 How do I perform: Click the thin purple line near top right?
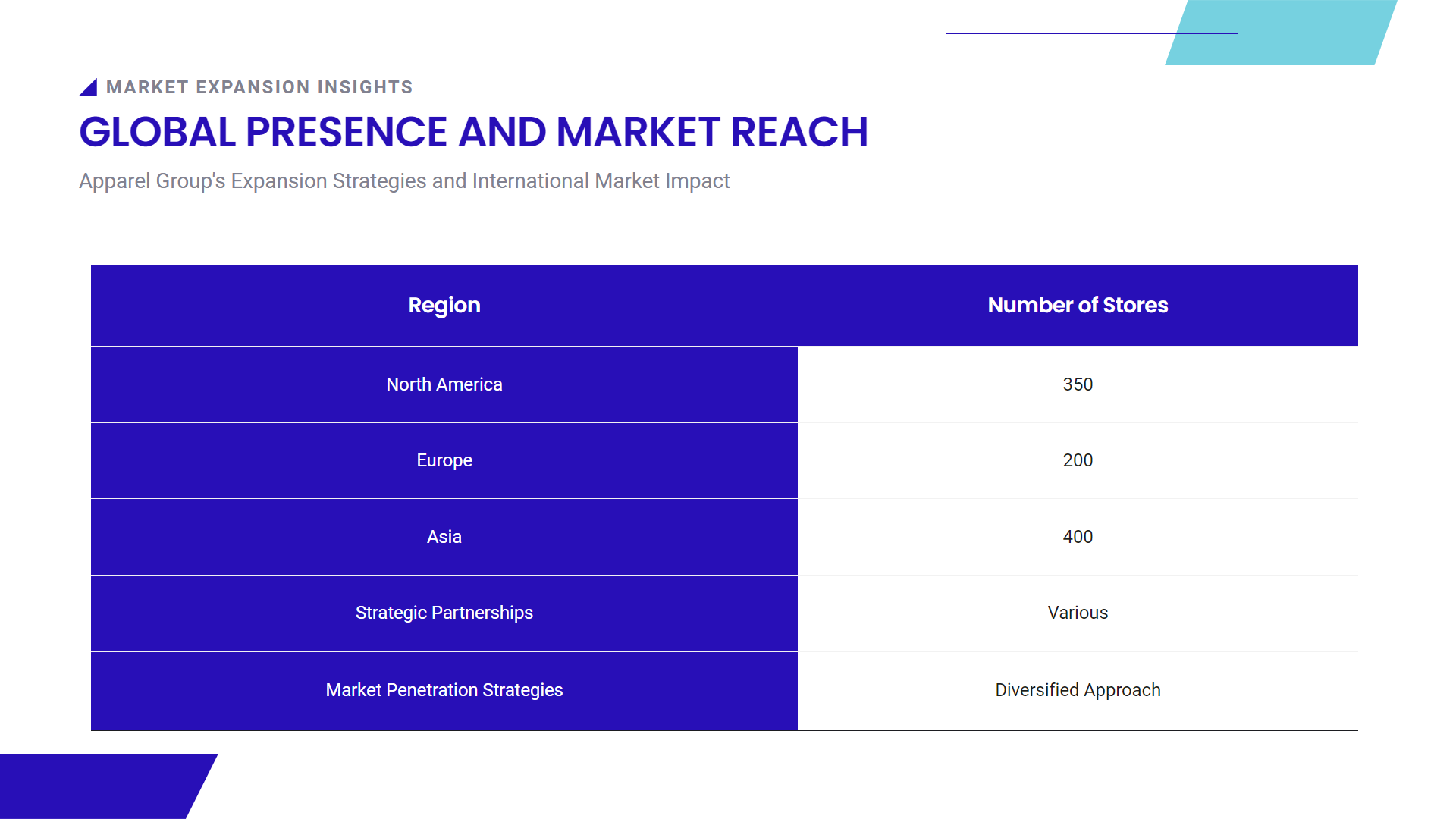click(x=1062, y=33)
